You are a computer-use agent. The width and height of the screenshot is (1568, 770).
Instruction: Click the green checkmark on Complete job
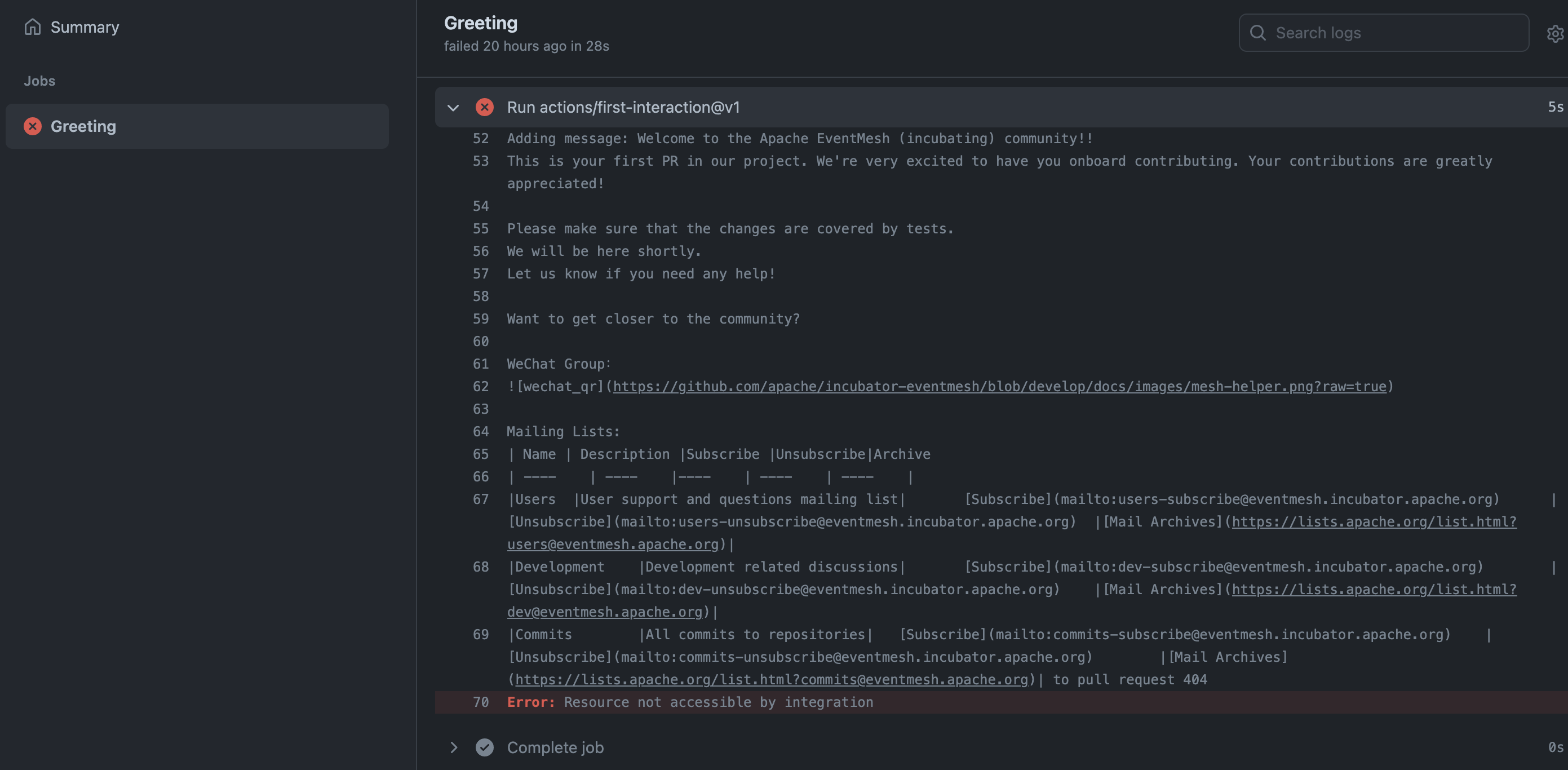click(x=484, y=747)
